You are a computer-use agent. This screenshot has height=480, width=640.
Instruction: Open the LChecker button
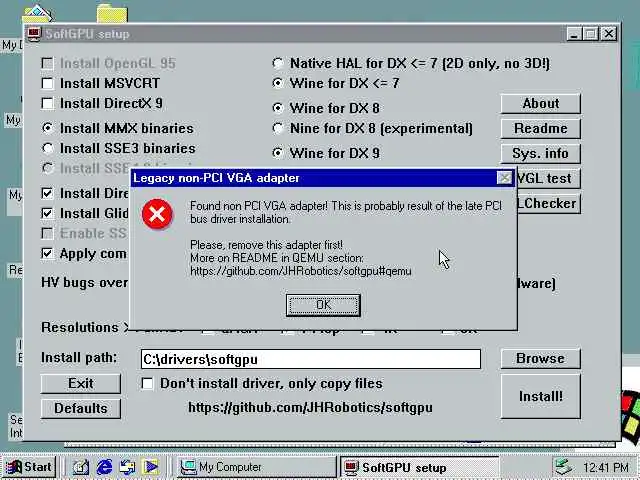tap(549, 203)
